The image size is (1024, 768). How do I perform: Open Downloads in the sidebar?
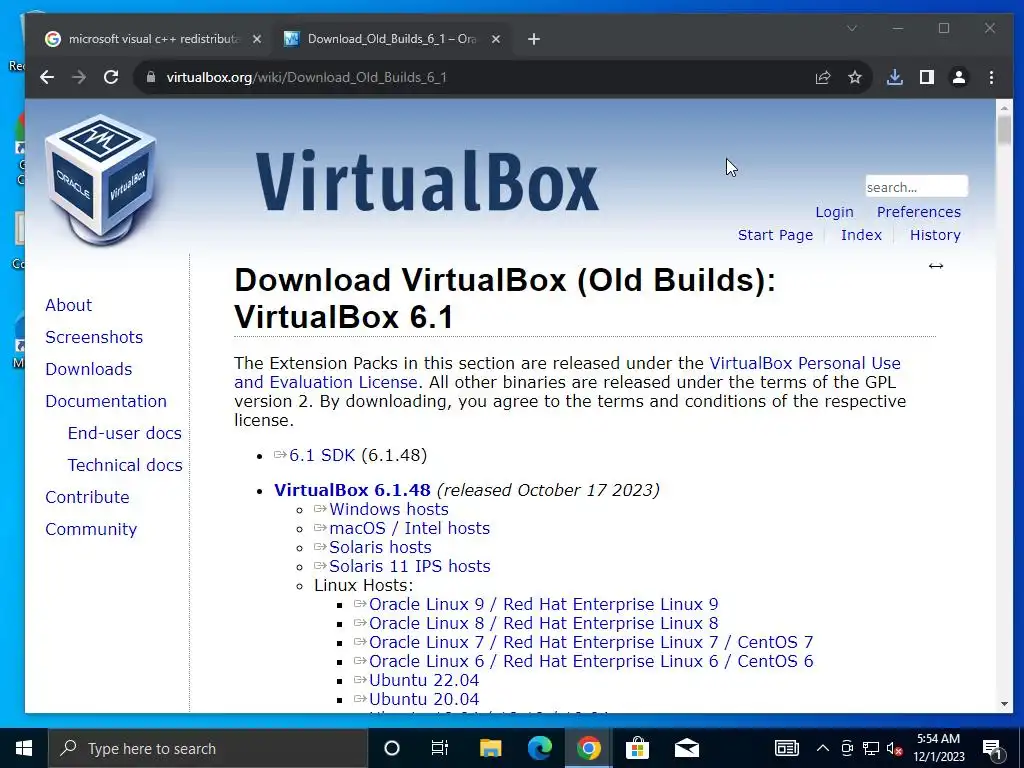click(89, 369)
